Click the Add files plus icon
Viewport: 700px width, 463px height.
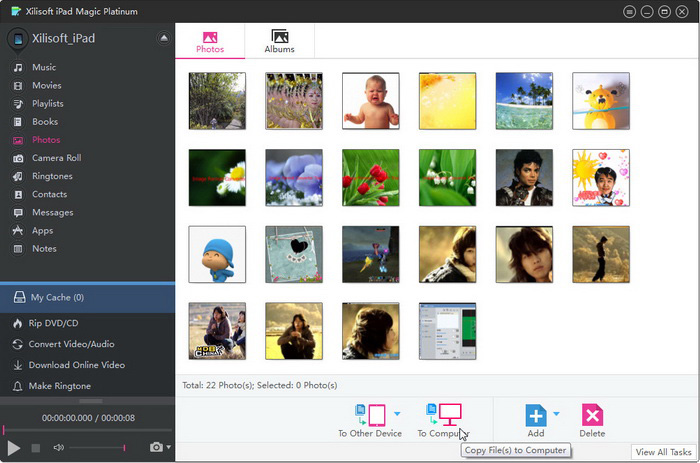pyautogui.click(x=536, y=415)
